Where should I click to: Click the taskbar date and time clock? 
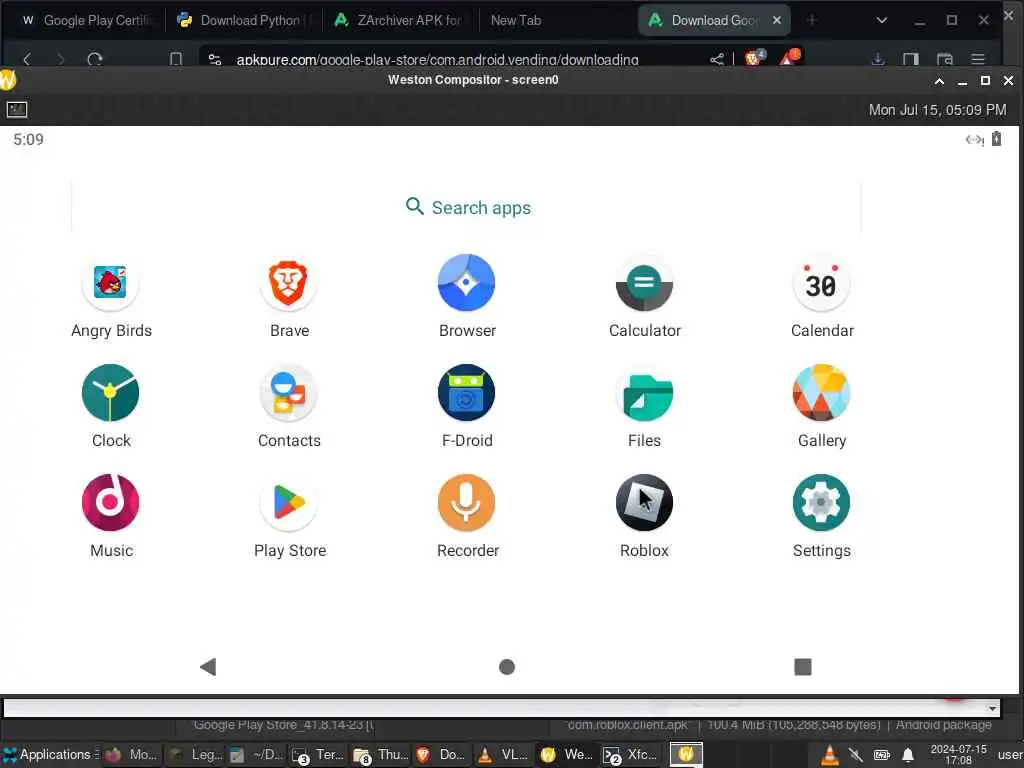coord(958,754)
